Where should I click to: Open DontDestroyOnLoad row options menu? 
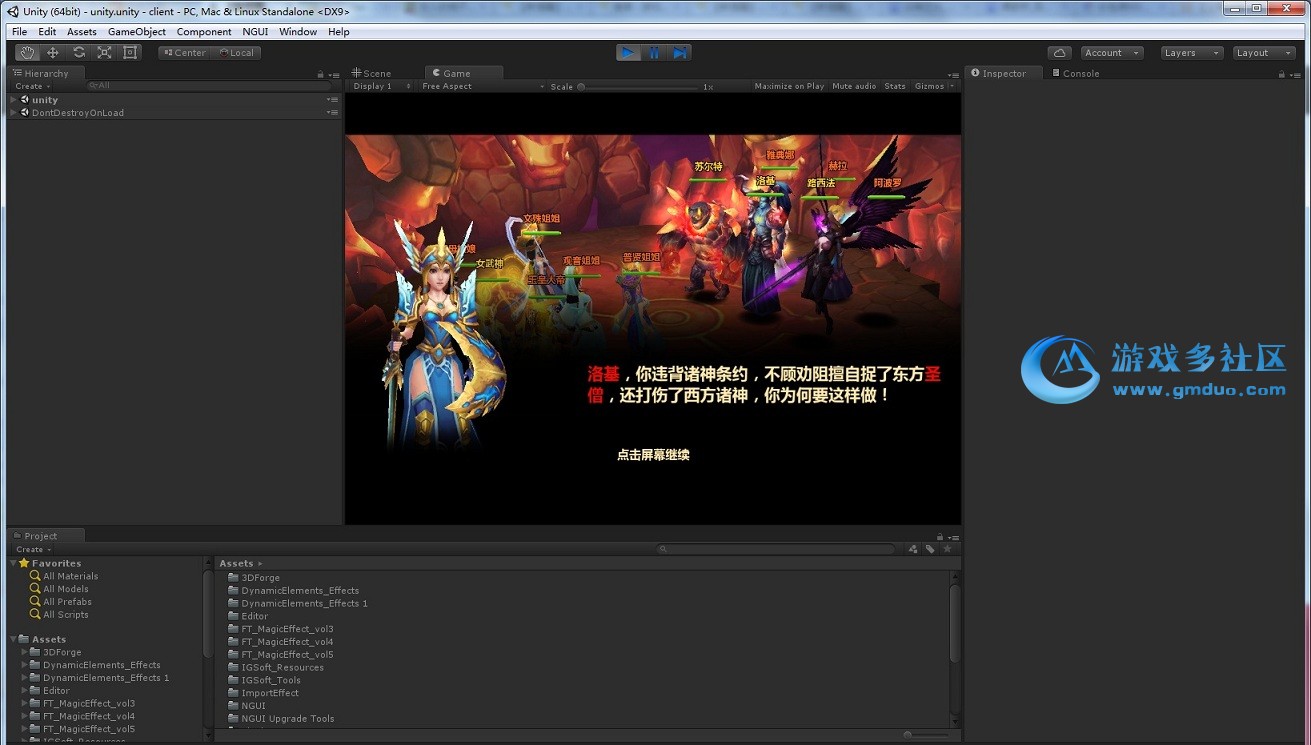(332, 113)
